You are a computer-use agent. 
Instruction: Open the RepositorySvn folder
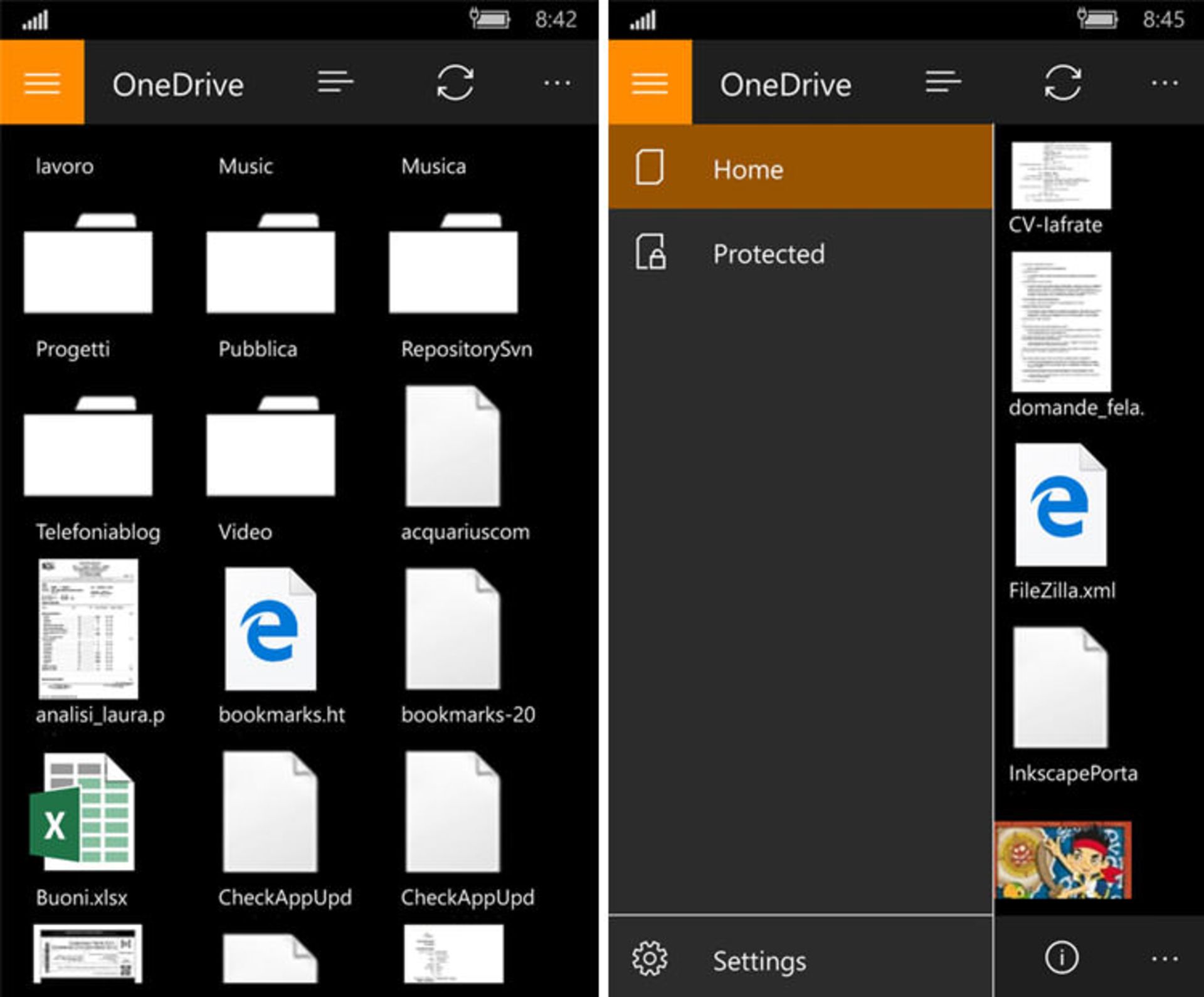coord(453,264)
